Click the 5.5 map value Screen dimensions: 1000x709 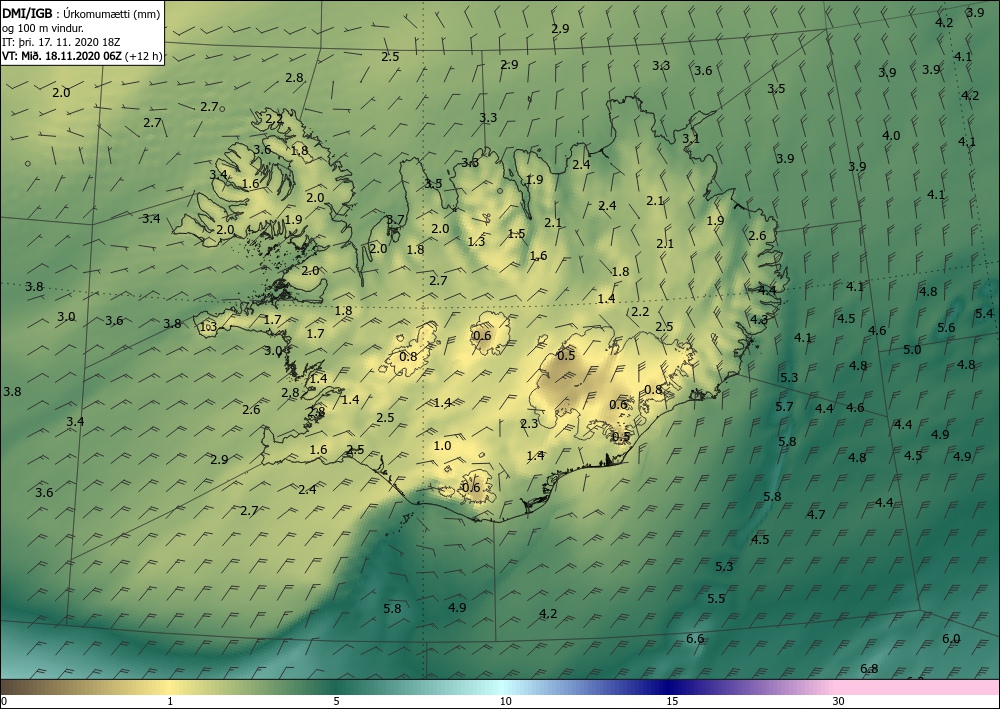(716, 598)
